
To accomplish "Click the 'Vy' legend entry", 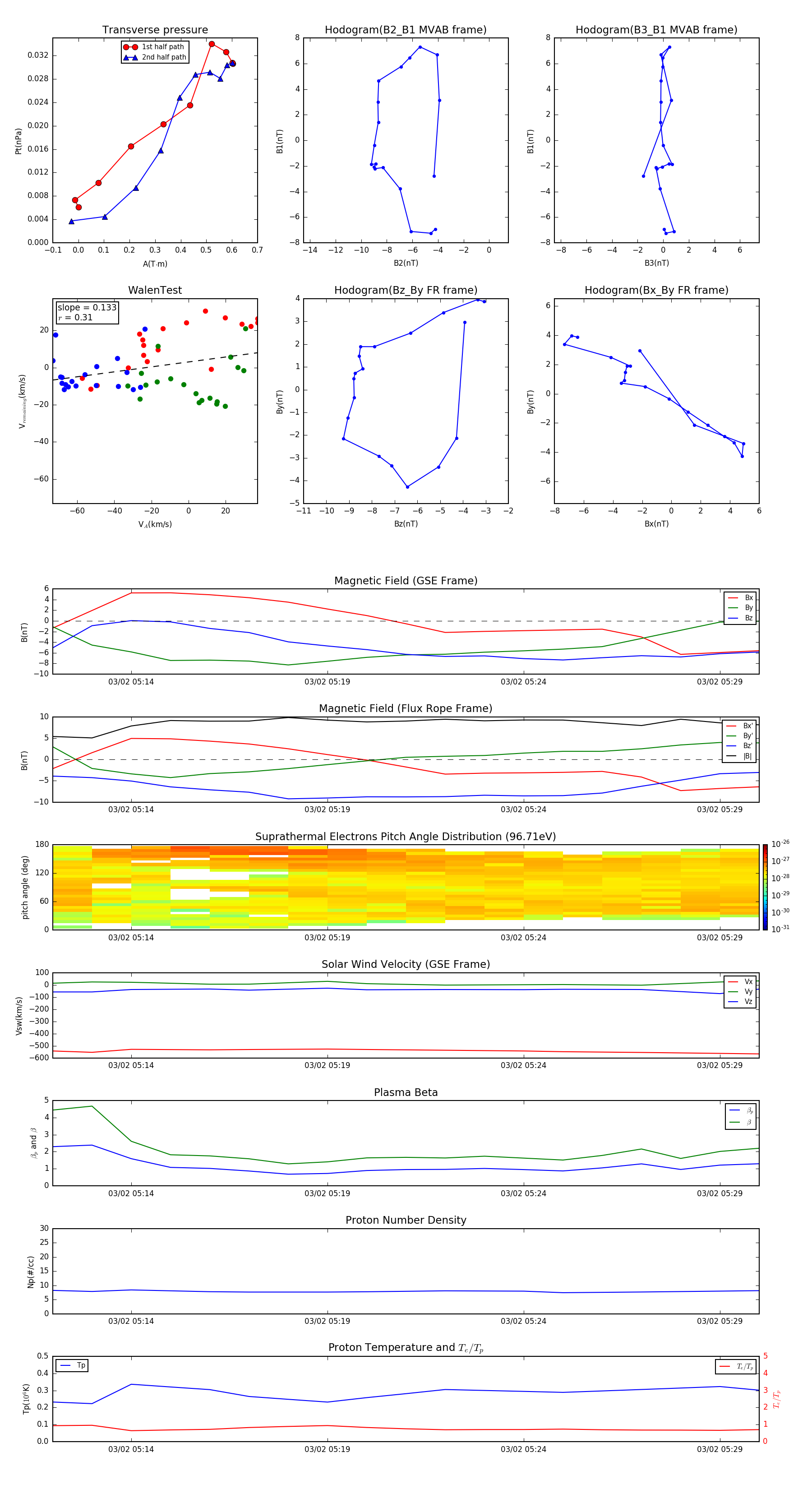I will tap(740, 991).
